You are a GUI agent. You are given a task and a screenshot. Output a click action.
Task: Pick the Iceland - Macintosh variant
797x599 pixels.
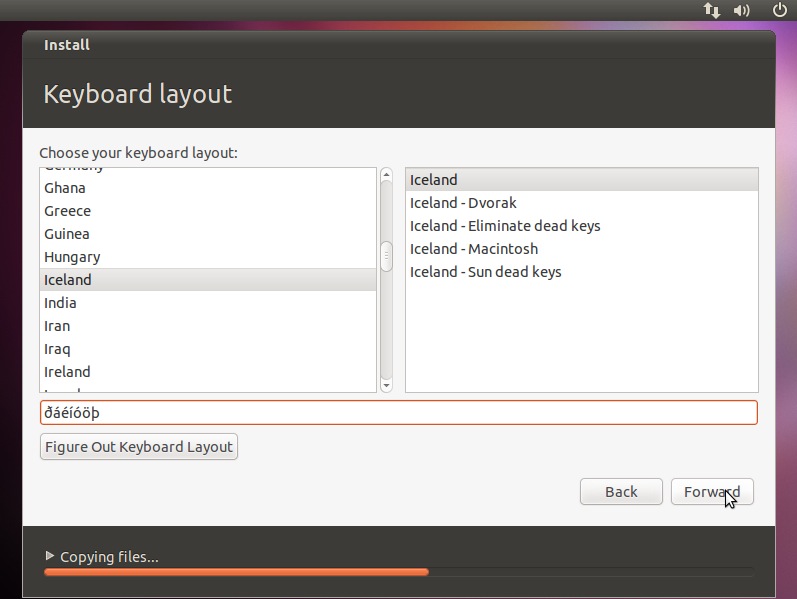pos(474,249)
